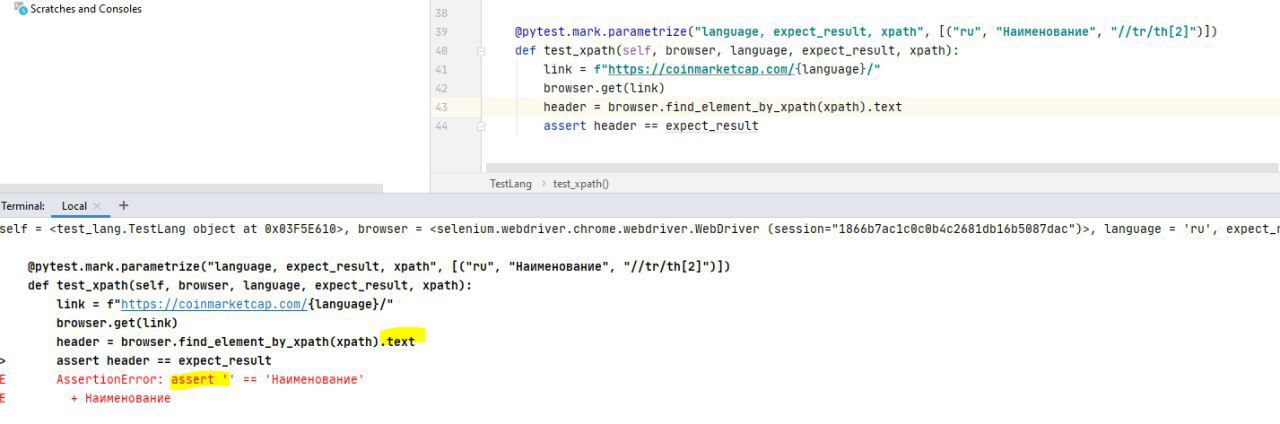Click "def test_xpath" line in terminal output
This screenshot has width=1280, height=424.
pos(249,285)
